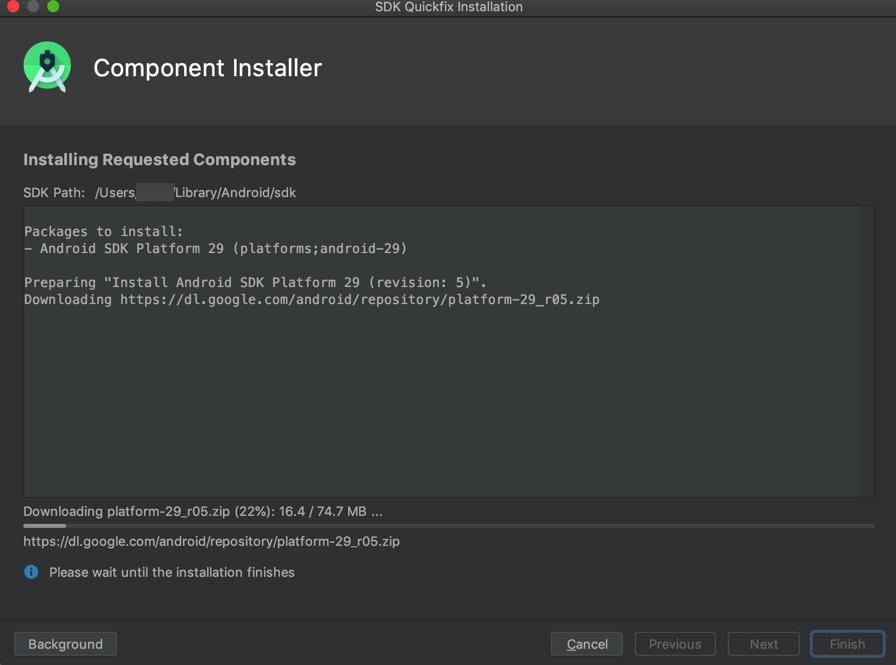Minimize the installer window
This screenshot has width=896, height=665.
(33, 6)
